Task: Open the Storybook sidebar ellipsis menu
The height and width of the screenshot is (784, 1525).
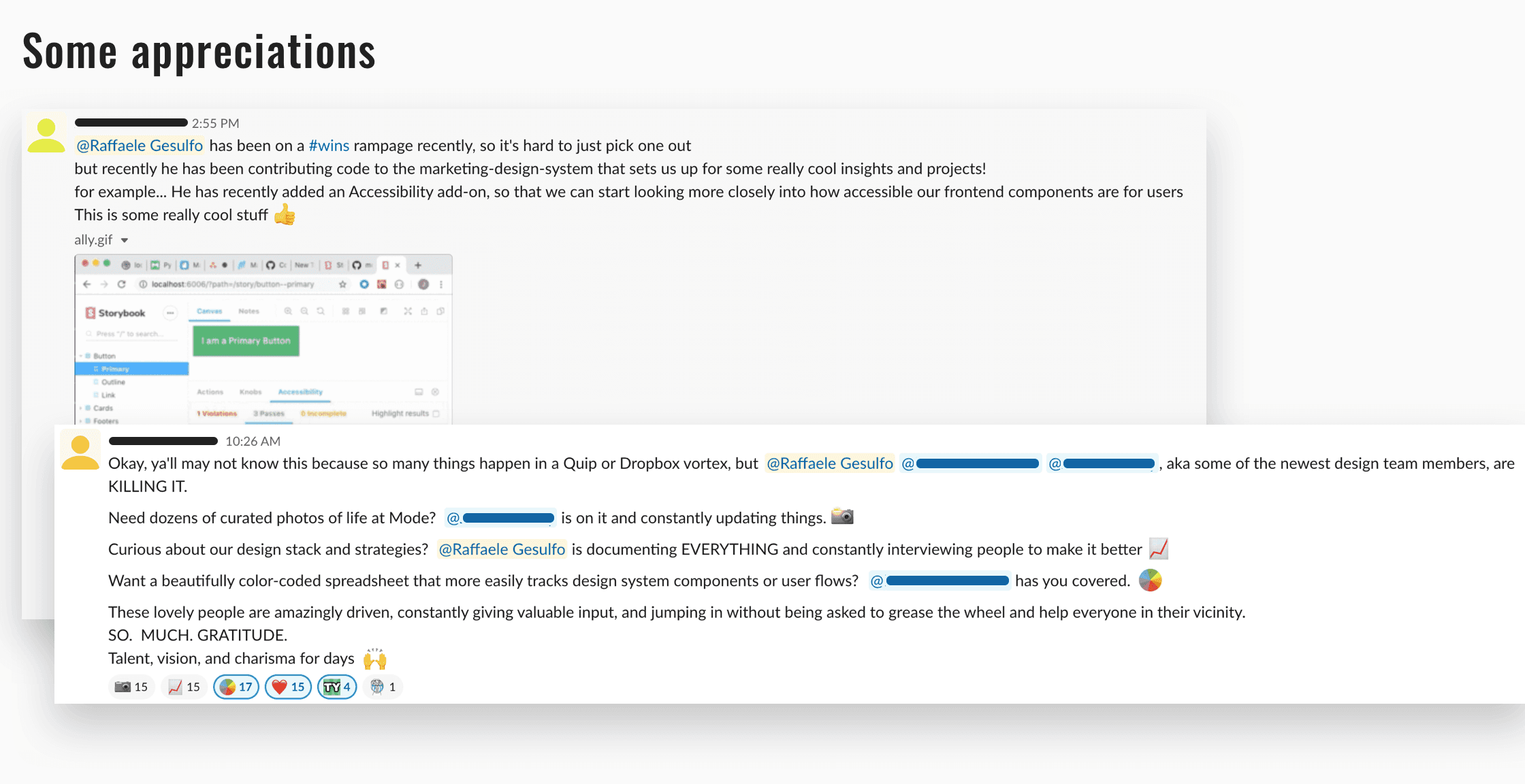Action: point(170,313)
